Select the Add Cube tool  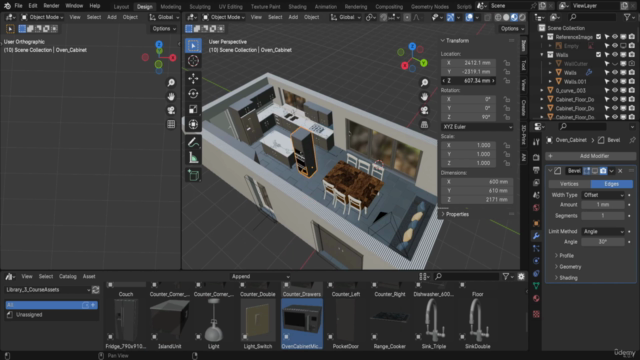pos(193,176)
